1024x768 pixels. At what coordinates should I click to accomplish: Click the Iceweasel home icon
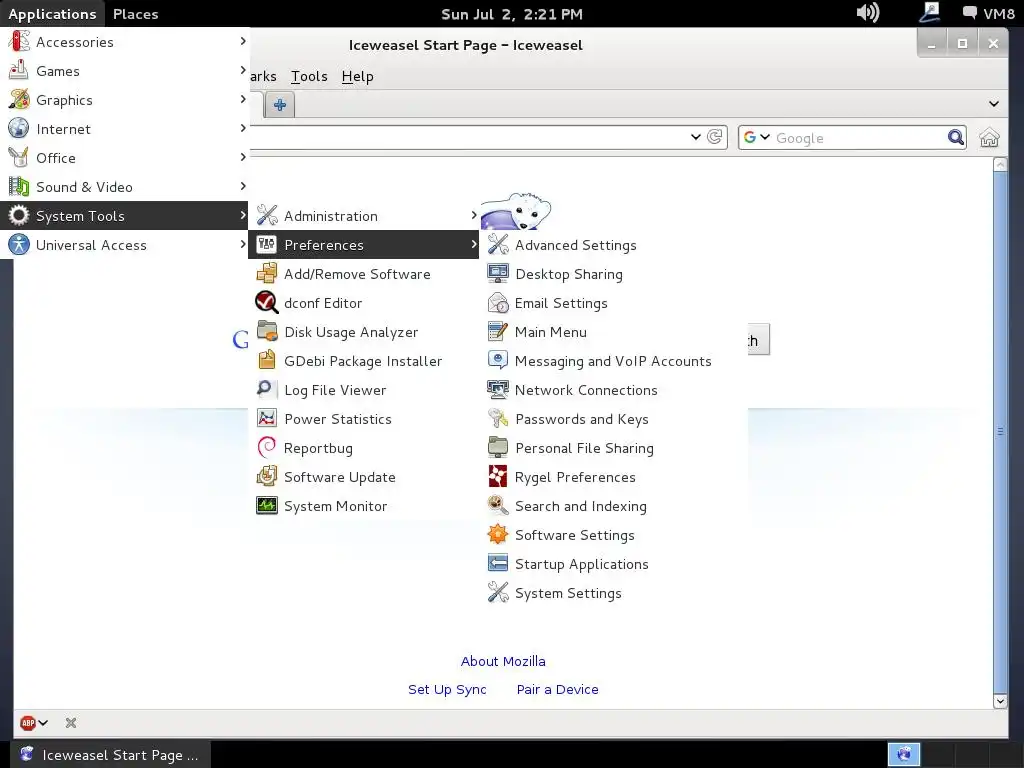(x=989, y=138)
